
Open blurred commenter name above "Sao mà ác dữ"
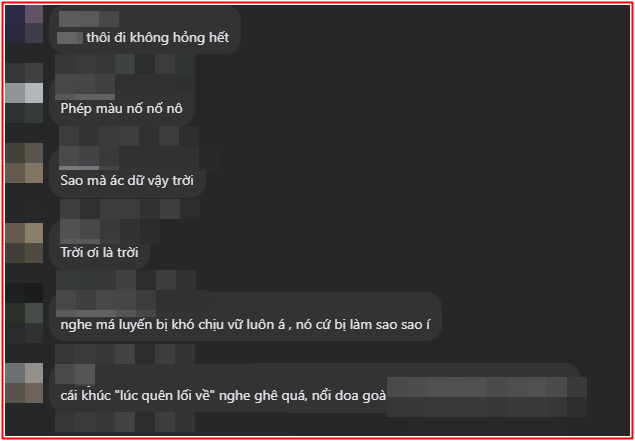coord(89,158)
